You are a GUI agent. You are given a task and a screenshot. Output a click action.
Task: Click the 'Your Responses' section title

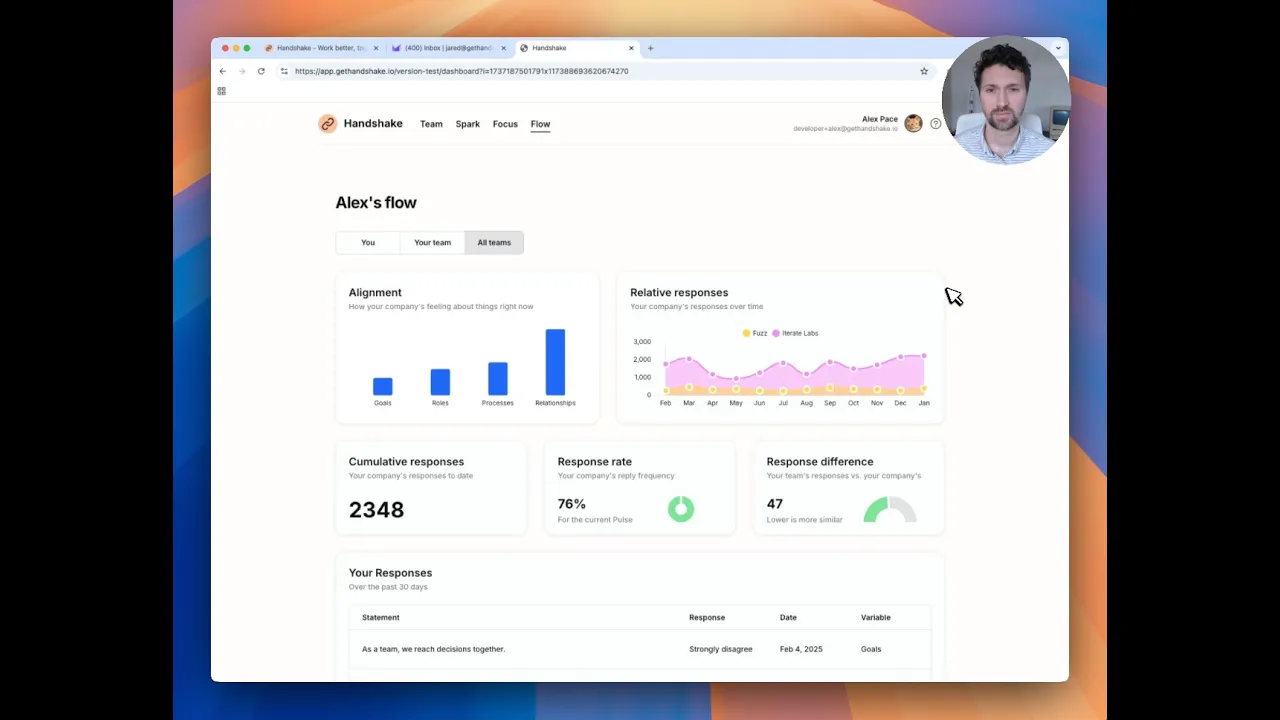pyautogui.click(x=390, y=573)
